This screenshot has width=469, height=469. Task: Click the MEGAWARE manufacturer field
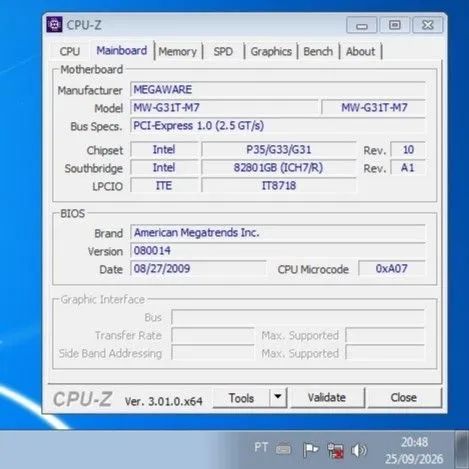pyautogui.click(x=278, y=90)
